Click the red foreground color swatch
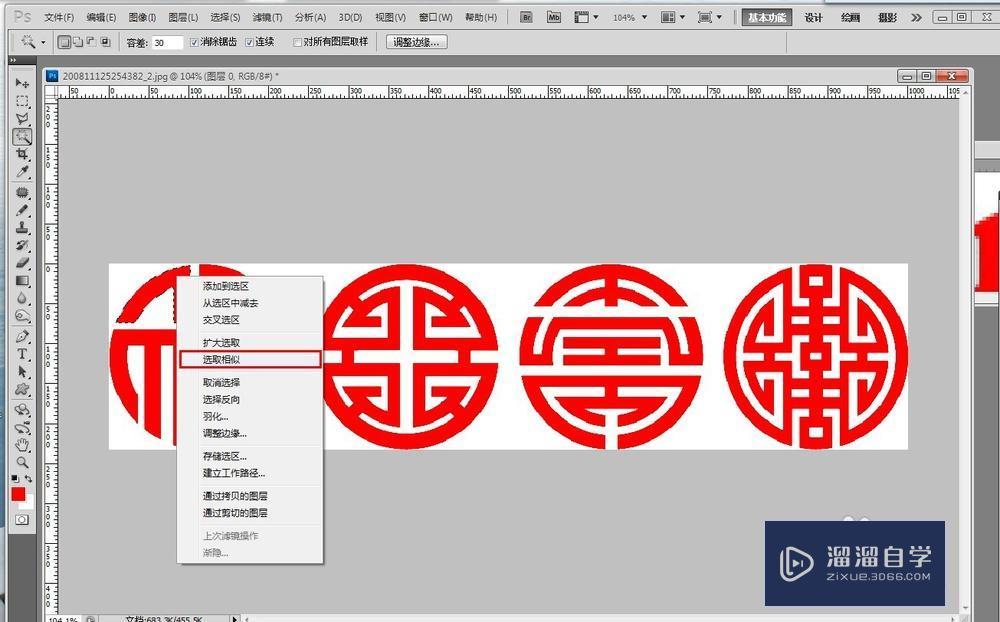Viewport: 1000px width, 622px height. (x=18, y=494)
